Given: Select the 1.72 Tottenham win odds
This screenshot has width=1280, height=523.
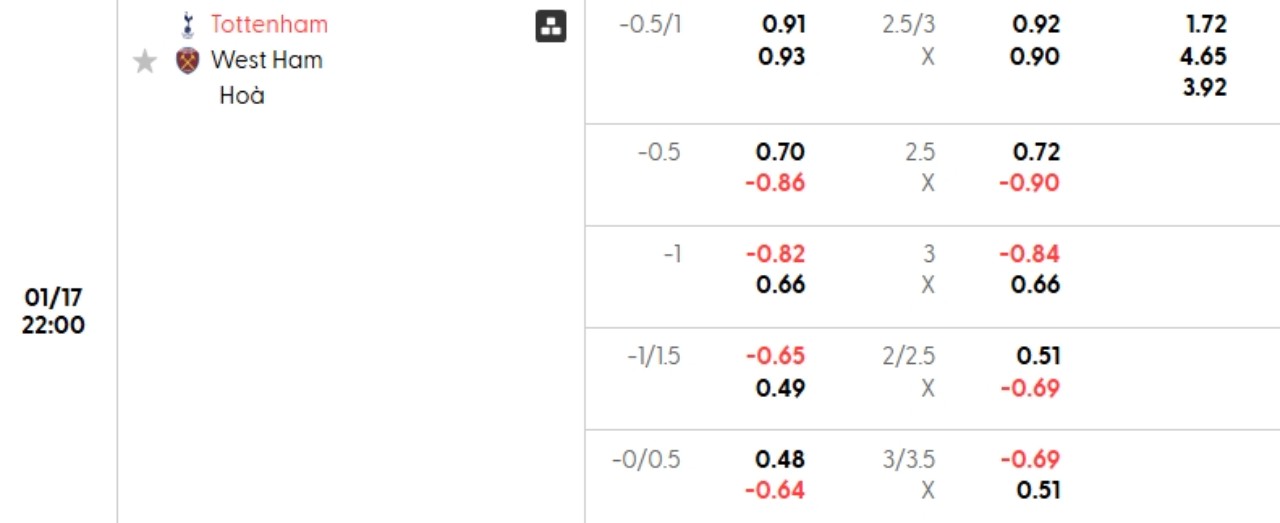Looking at the screenshot, I should tap(1203, 25).
